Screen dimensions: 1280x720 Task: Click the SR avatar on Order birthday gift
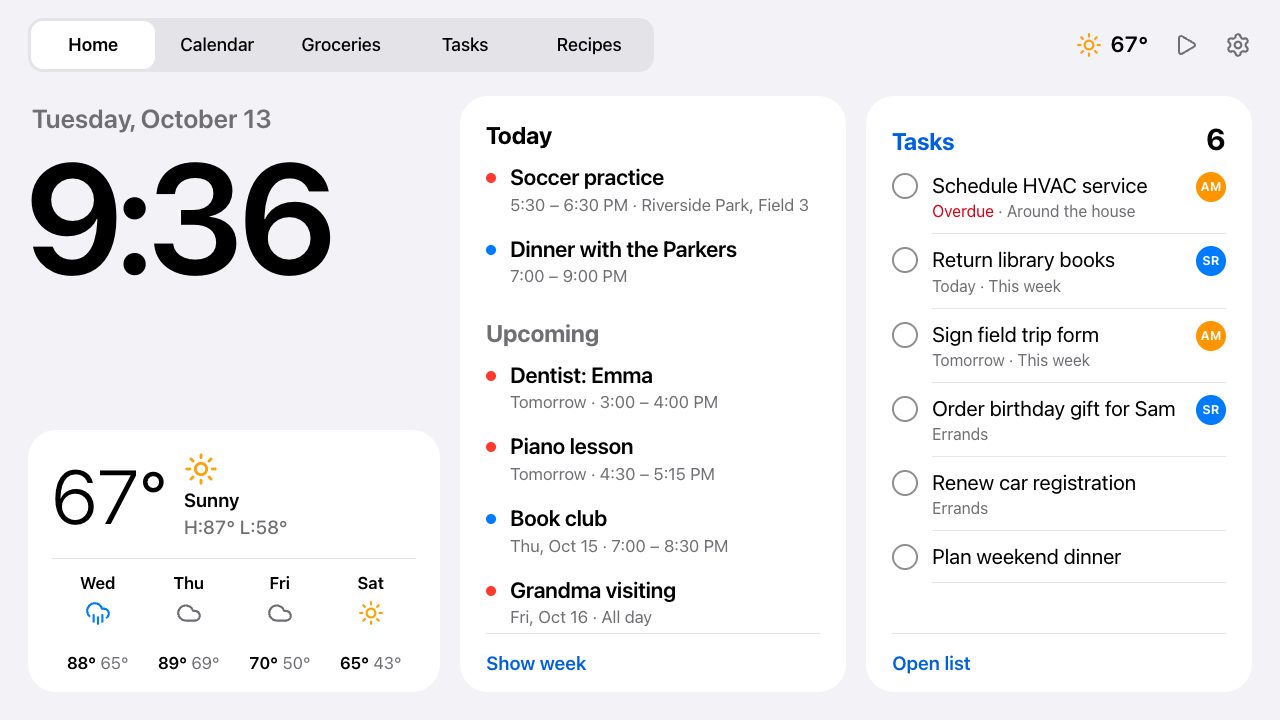1211,410
